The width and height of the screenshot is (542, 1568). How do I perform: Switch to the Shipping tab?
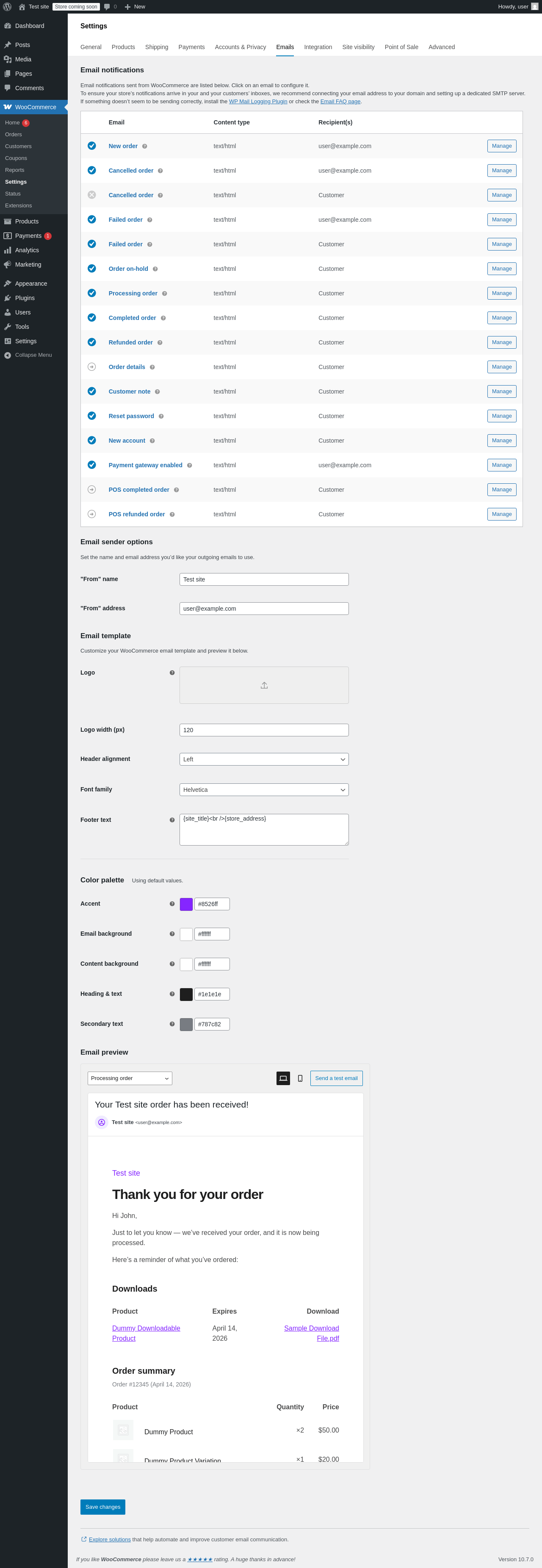pos(157,47)
